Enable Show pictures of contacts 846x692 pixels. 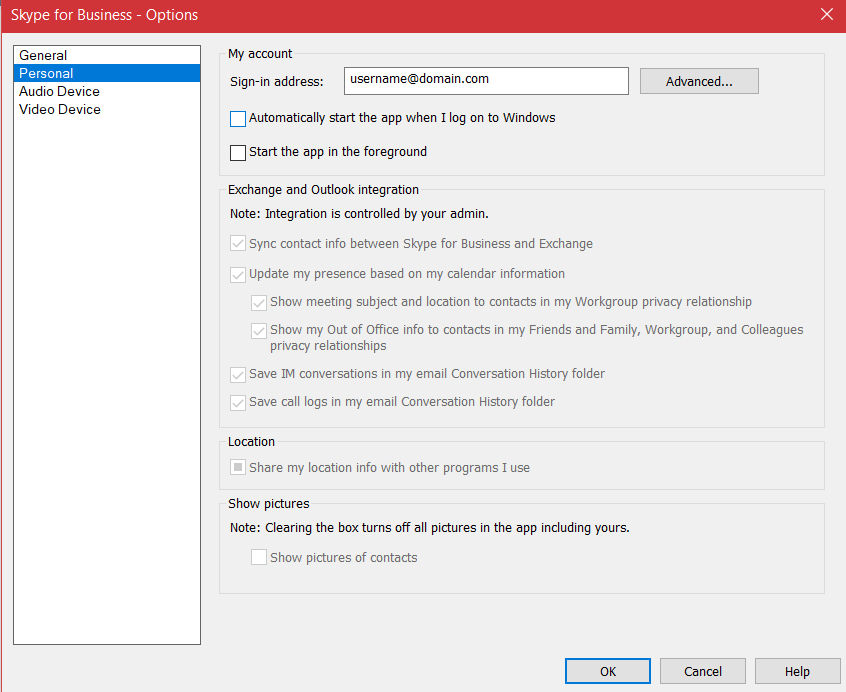pyautogui.click(x=259, y=557)
